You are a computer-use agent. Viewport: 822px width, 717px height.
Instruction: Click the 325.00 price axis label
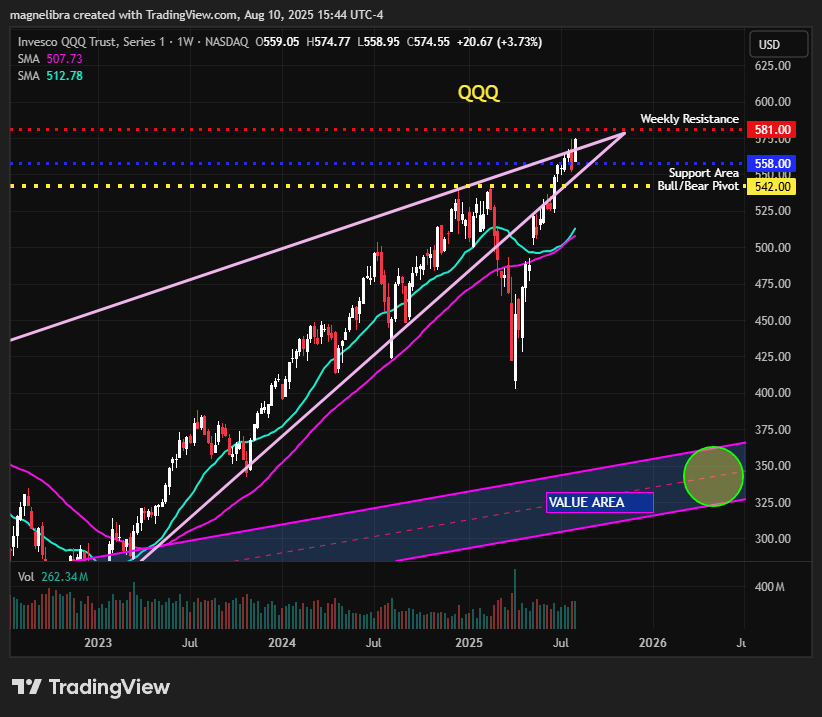773,503
